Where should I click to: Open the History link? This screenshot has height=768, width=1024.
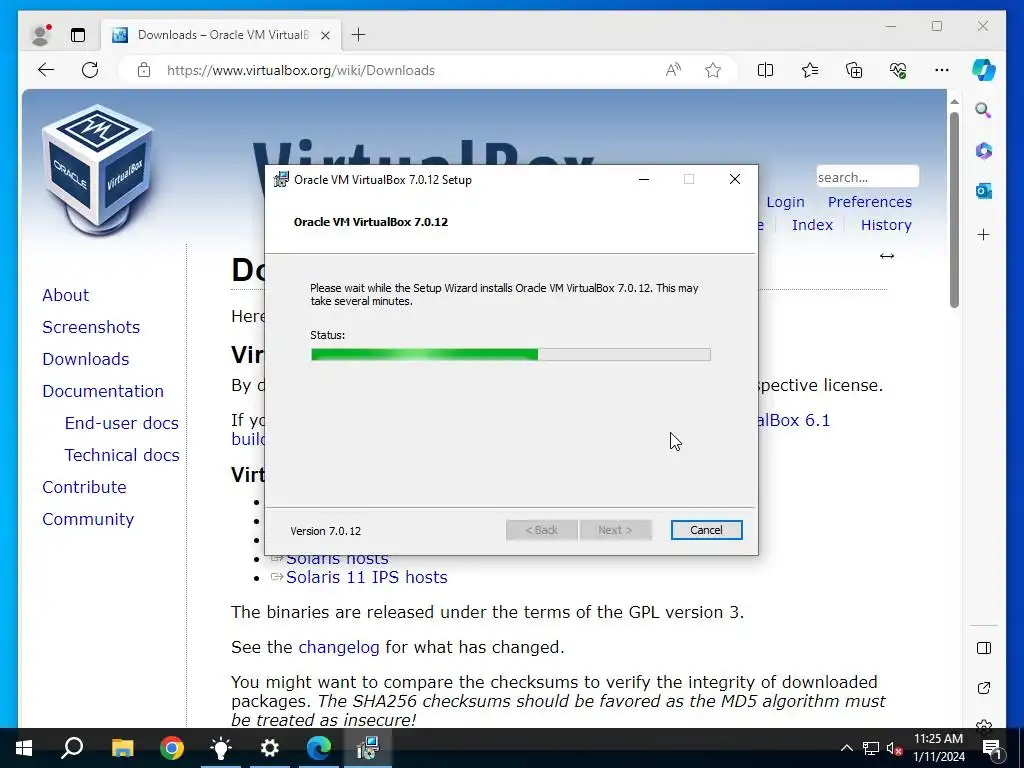tap(886, 225)
